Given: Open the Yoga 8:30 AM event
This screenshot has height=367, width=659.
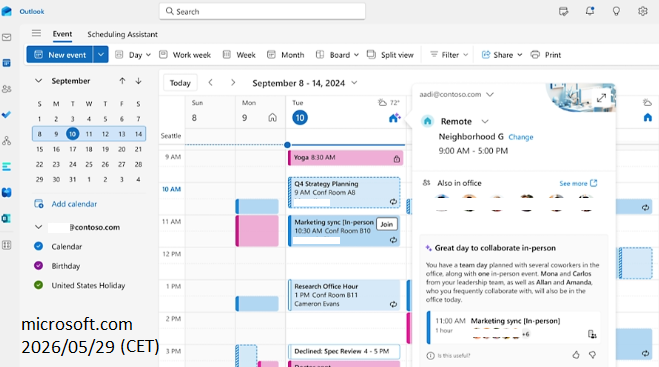Looking at the screenshot, I should click(x=345, y=158).
